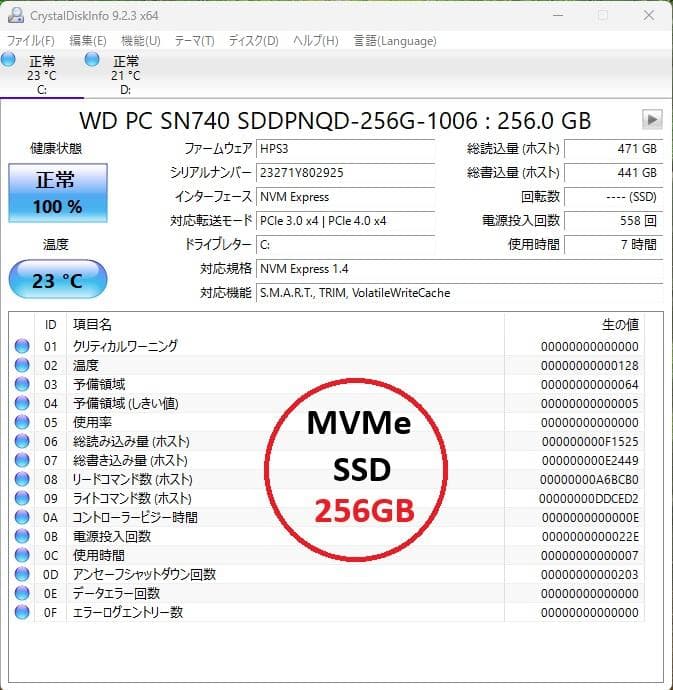Image resolution: width=673 pixels, height=690 pixels.
Task: Open the 編集(E) menu
Action: point(88,41)
